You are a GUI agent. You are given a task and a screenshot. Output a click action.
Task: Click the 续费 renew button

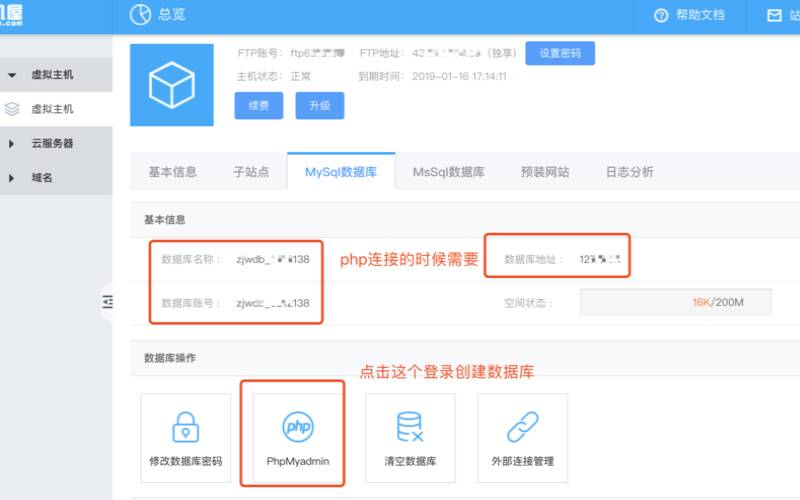[259, 106]
